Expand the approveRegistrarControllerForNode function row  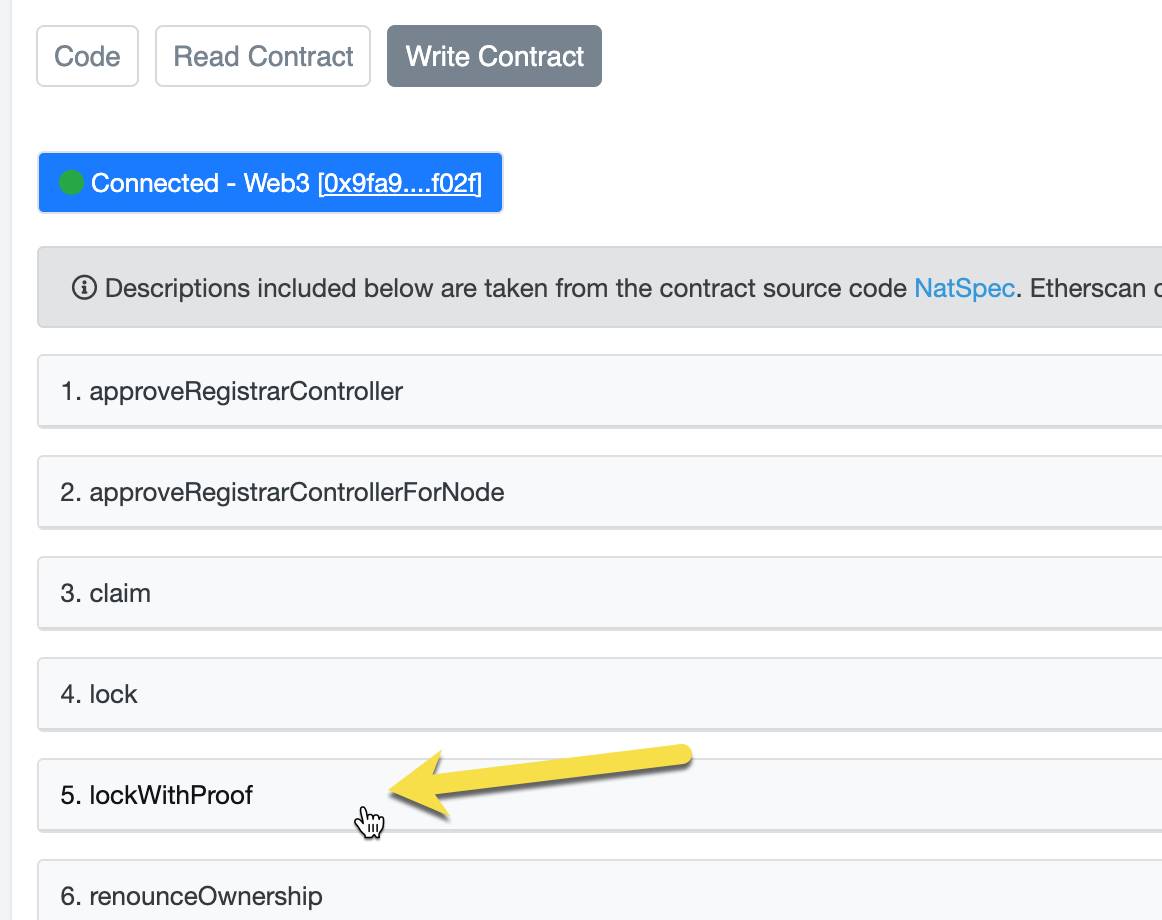pyautogui.click(x=297, y=492)
